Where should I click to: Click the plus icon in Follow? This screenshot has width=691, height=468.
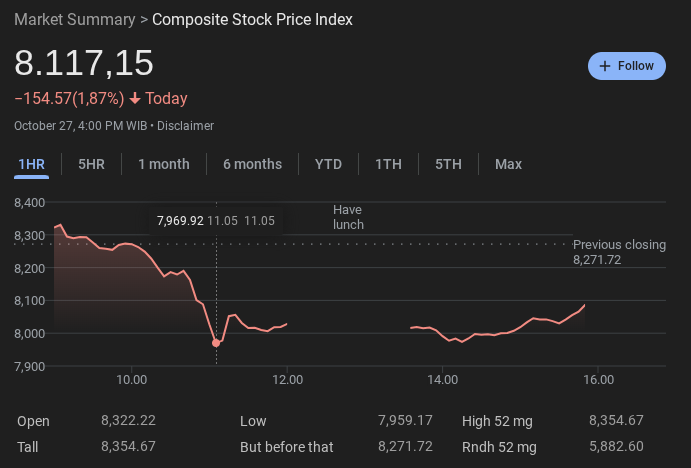pos(604,66)
